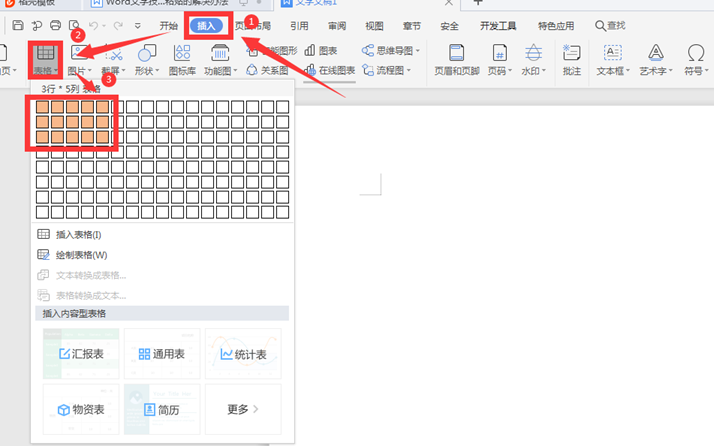
Task: Click the Save icon in quick access toolbar
Action: pos(18,25)
